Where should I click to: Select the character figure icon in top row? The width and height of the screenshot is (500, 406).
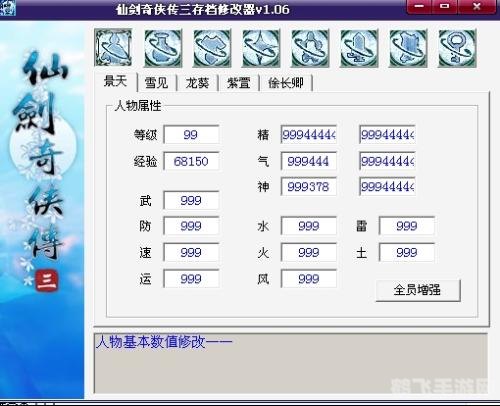pyautogui.click(x=113, y=47)
